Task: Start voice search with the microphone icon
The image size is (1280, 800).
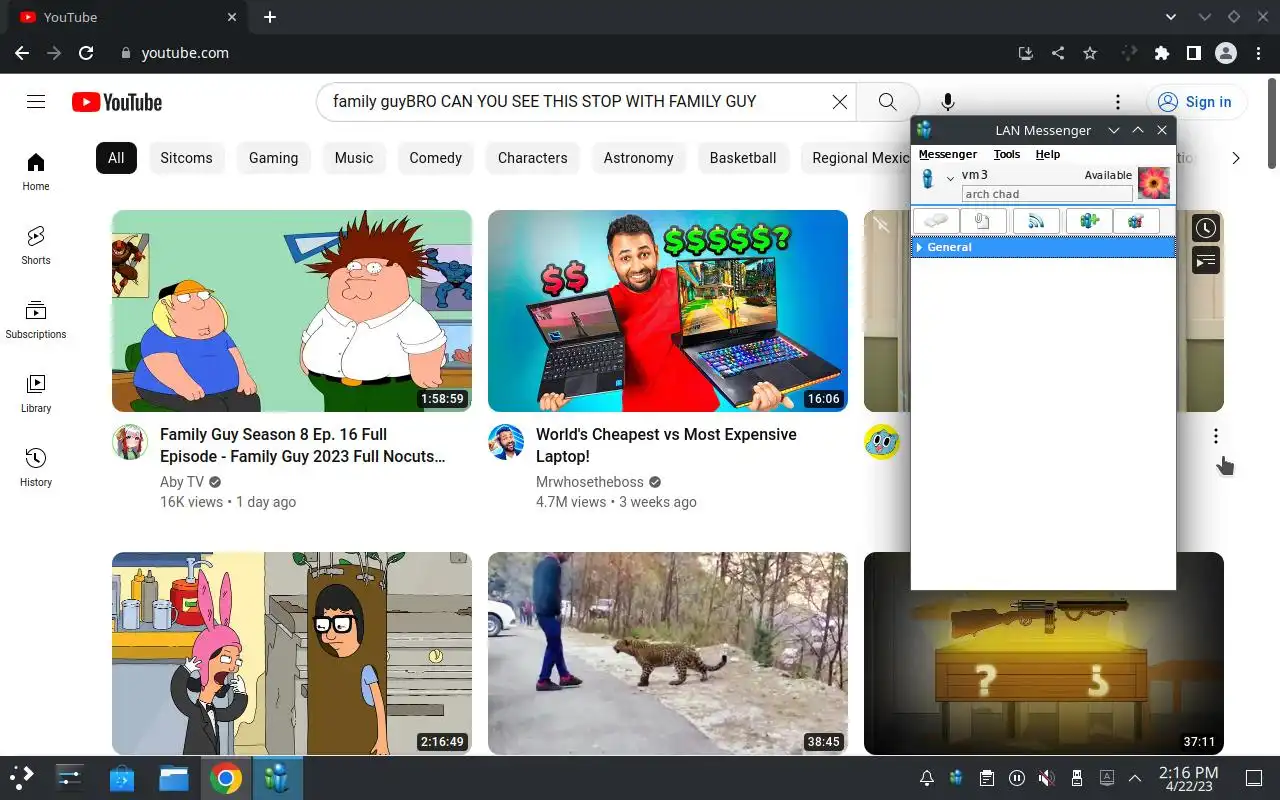Action: click(x=948, y=102)
